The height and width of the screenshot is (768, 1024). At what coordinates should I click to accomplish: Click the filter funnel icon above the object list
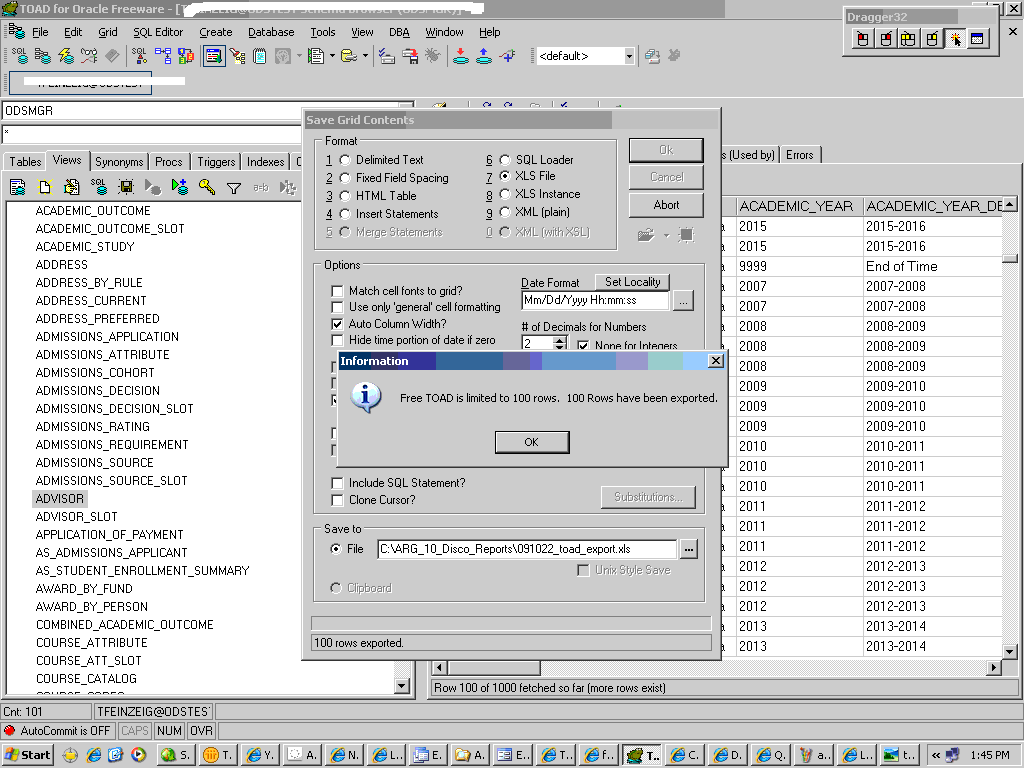coord(233,188)
